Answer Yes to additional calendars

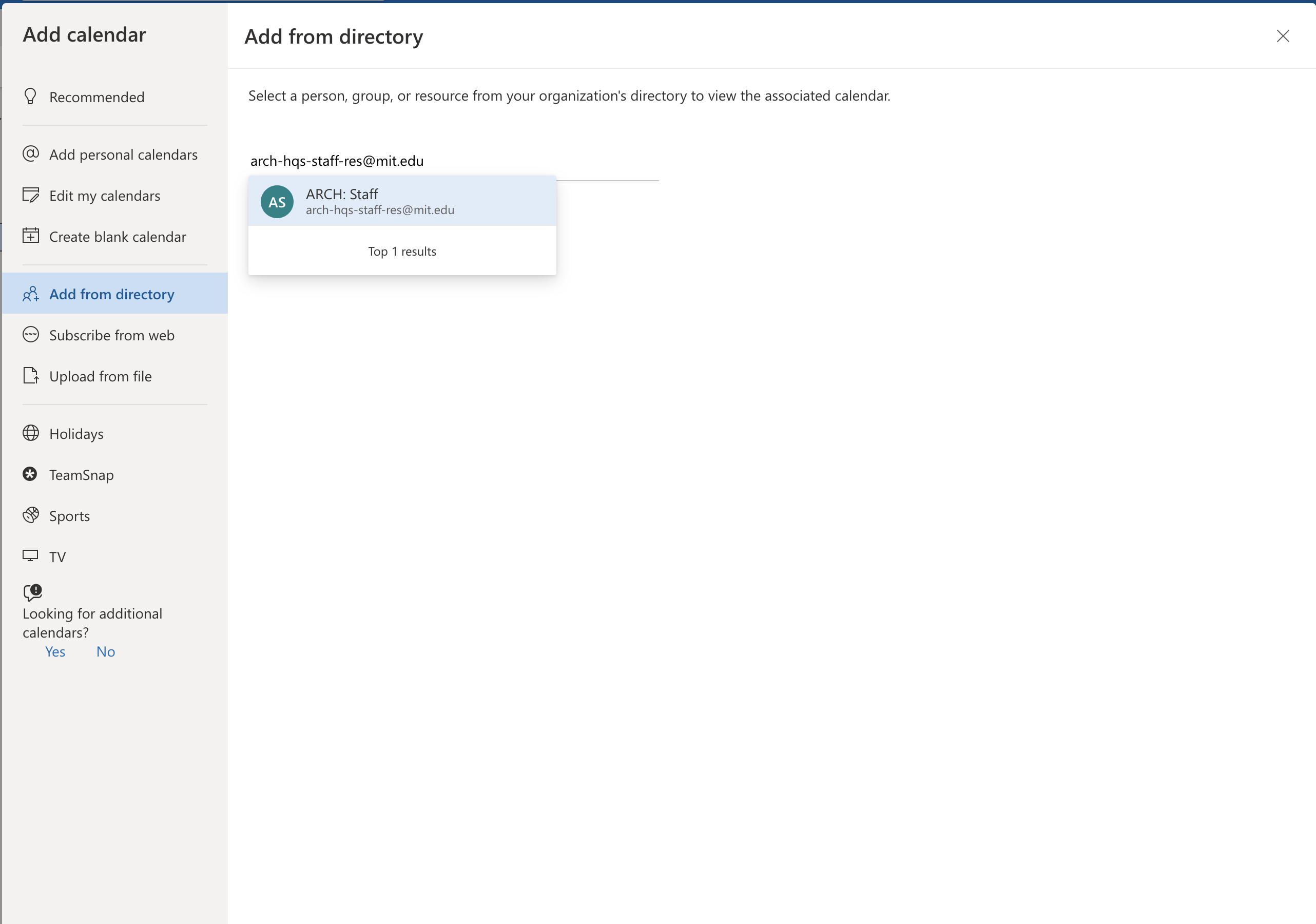pos(55,652)
